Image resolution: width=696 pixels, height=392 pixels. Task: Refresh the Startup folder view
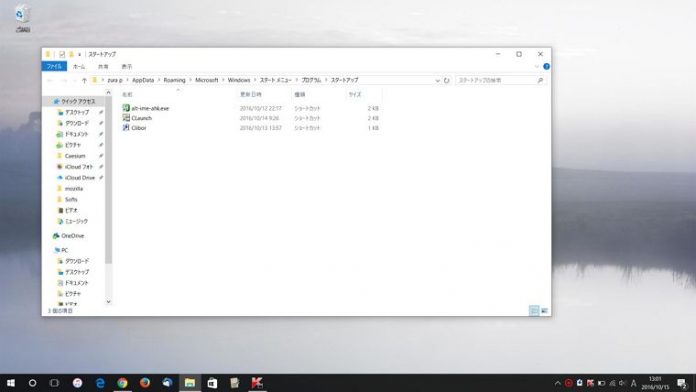[447, 80]
